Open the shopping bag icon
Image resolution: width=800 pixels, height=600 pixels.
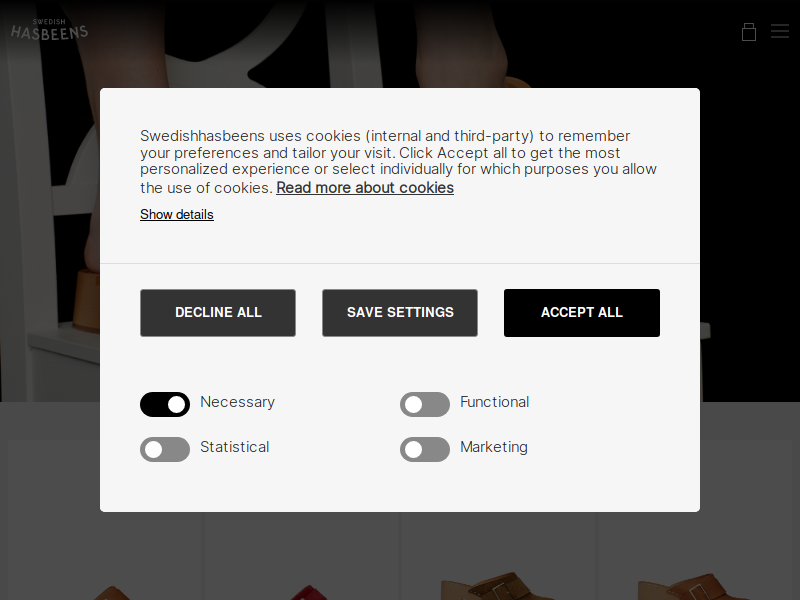[748, 32]
